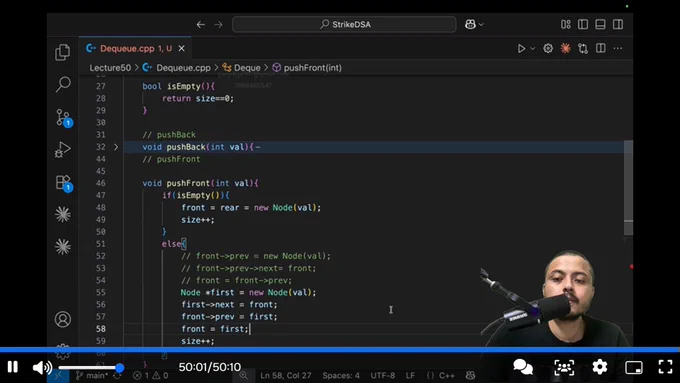Expand the folded pushBack function
The height and width of the screenshot is (383, 680).
point(116,147)
